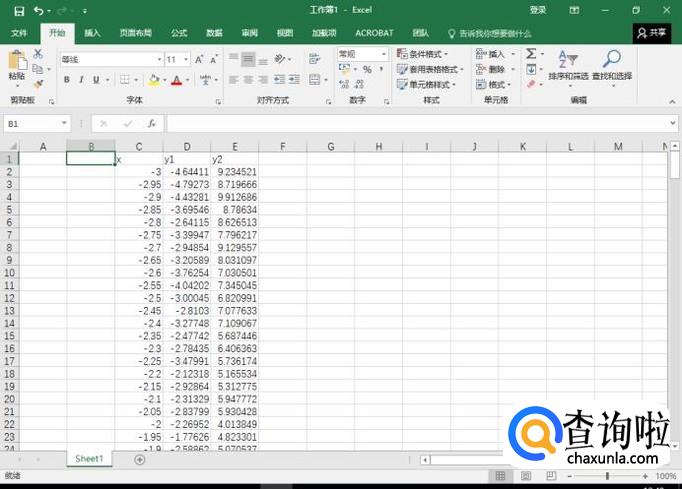Click the Borders icon
This screenshot has height=489, width=682.
124,80
